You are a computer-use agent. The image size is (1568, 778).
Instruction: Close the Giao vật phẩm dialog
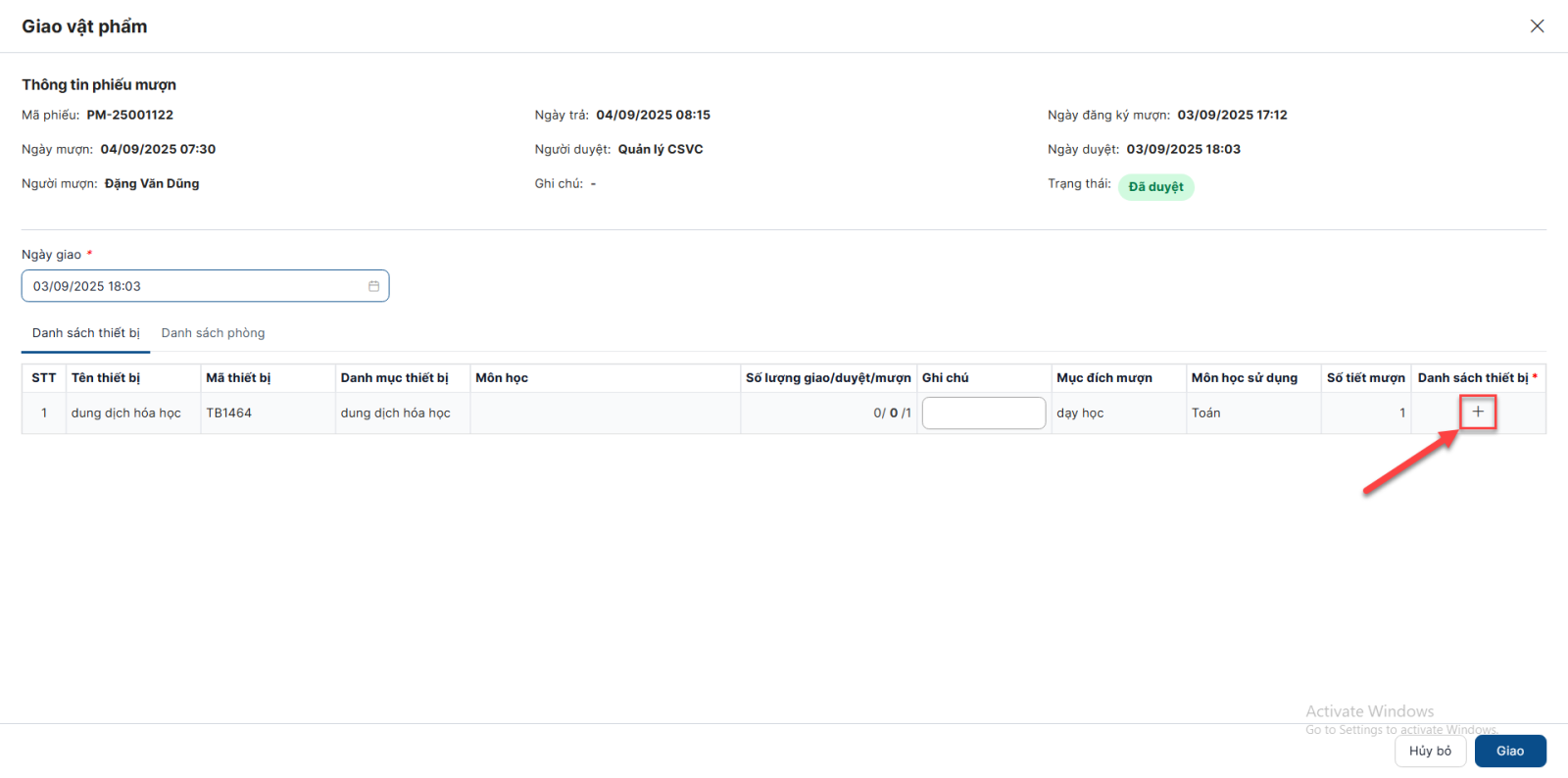pyautogui.click(x=1537, y=26)
